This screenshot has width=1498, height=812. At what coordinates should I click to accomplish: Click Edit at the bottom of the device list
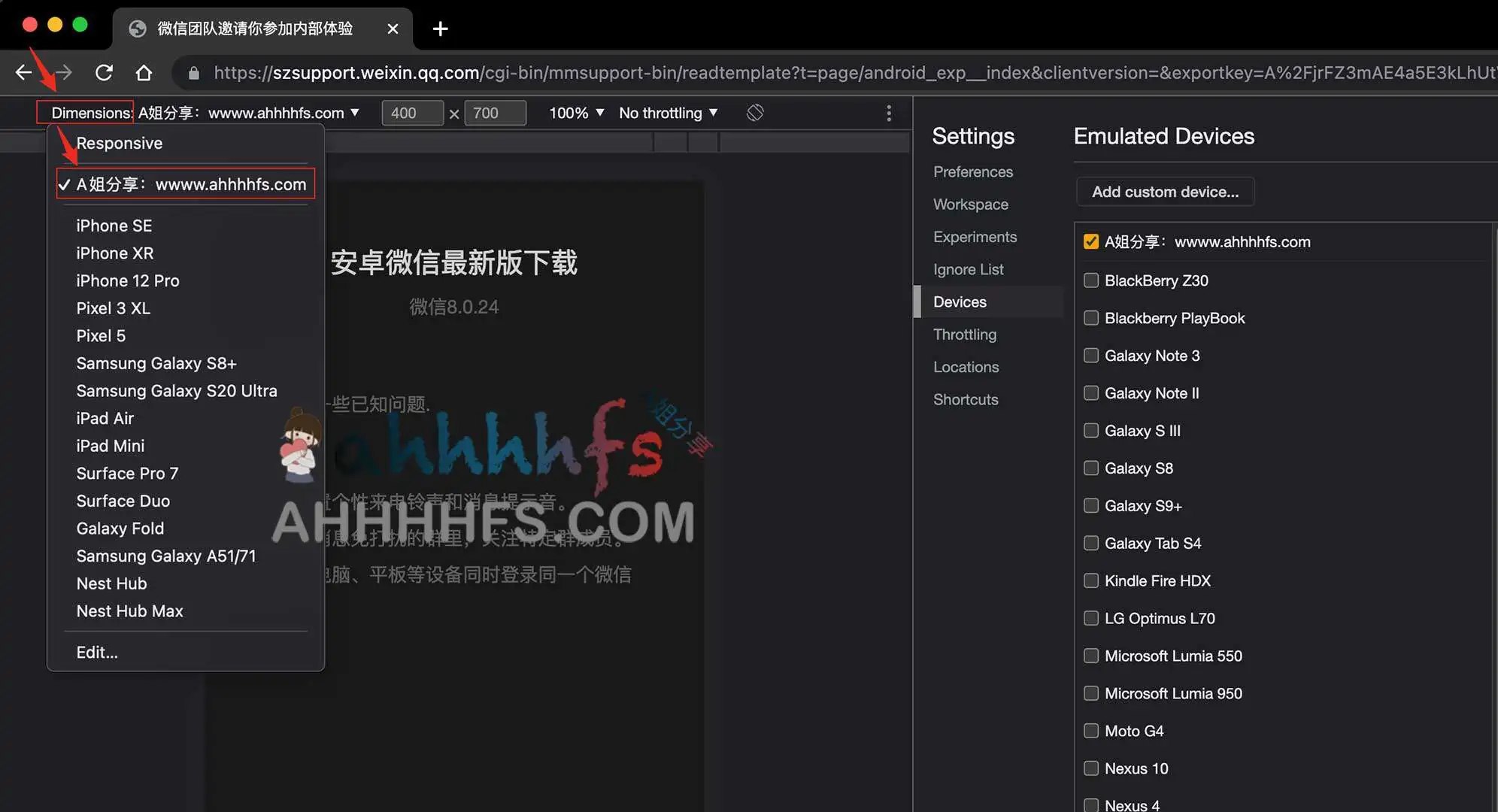(x=97, y=652)
